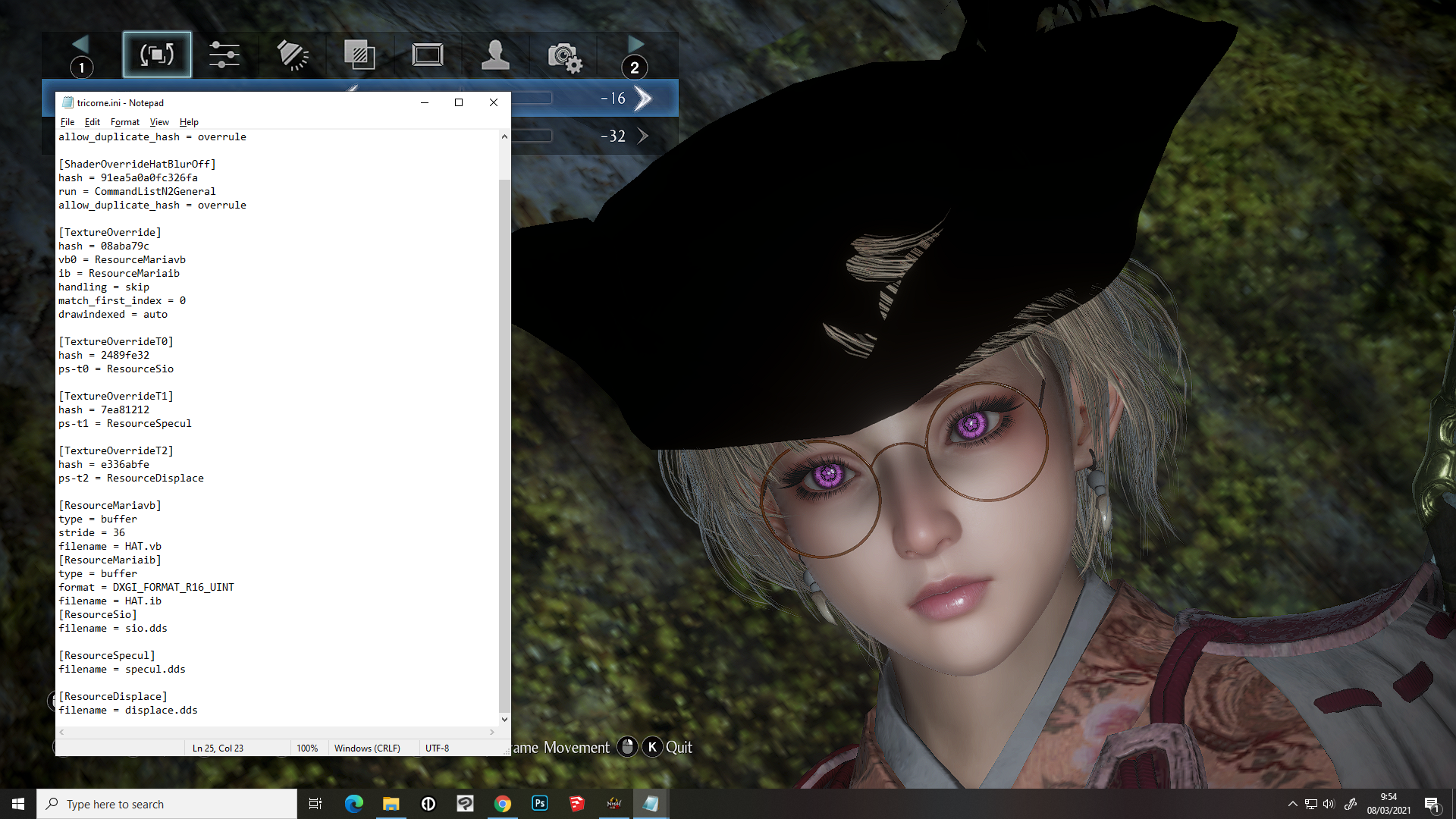Click the 'ps-t1 = ResourceSpecul' line

pyautogui.click(x=125, y=424)
